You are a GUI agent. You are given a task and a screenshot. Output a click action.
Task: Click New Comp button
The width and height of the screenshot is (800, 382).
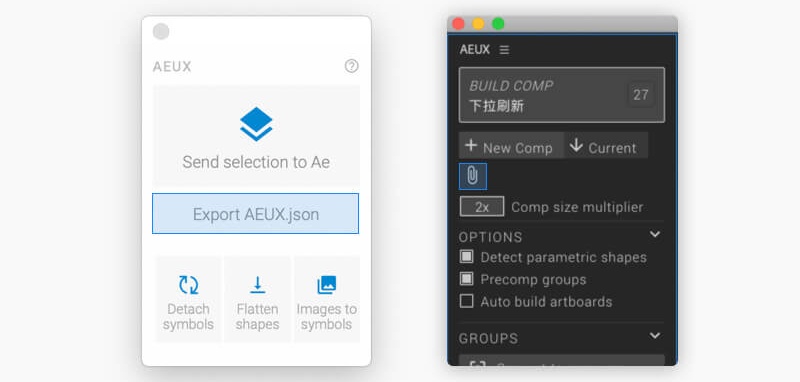coord(511,145)
